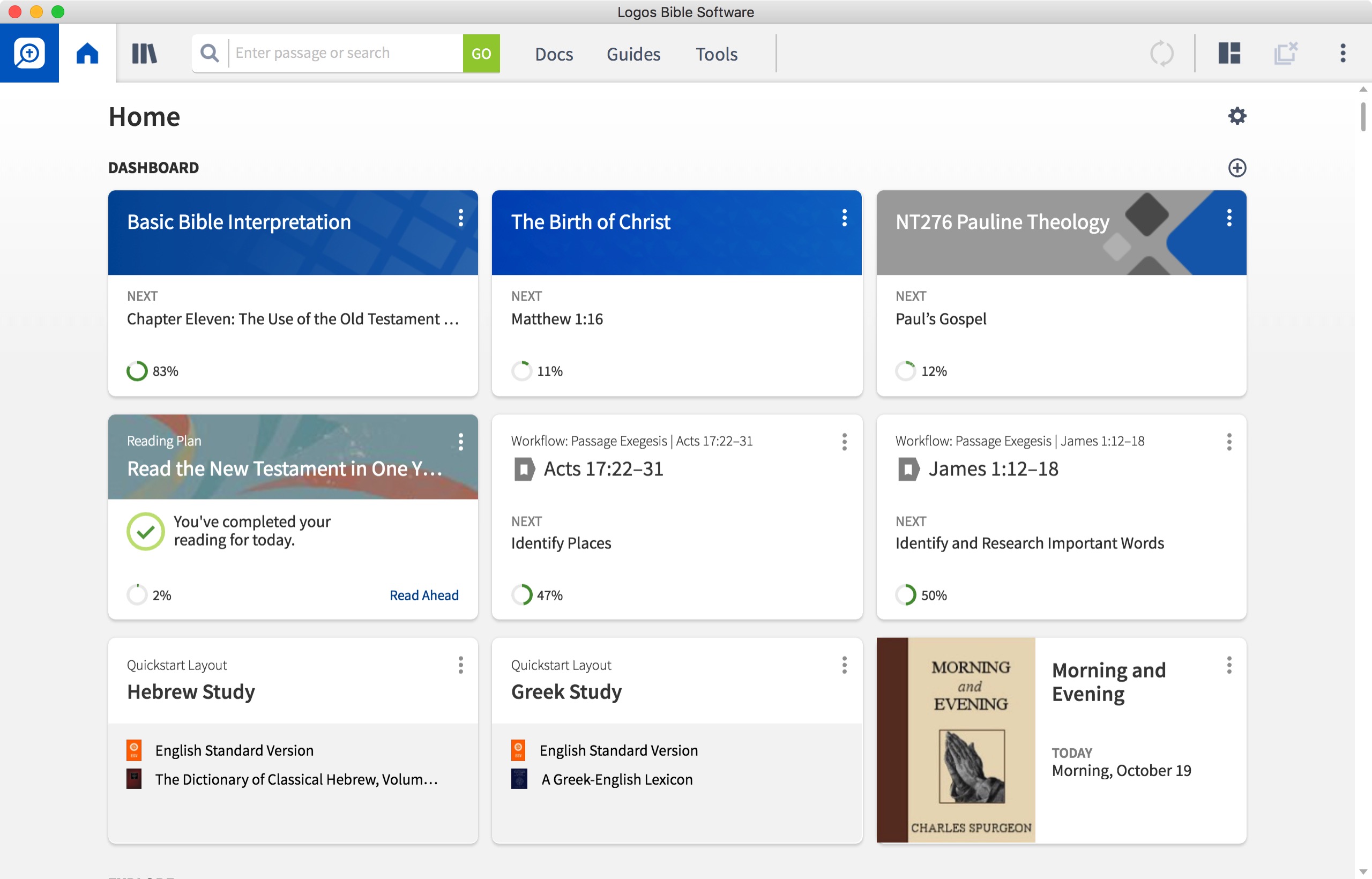Click Dictionary of Classical Hebrew book icon
This screenshot has height=879, width=1372.
point(134,779)
